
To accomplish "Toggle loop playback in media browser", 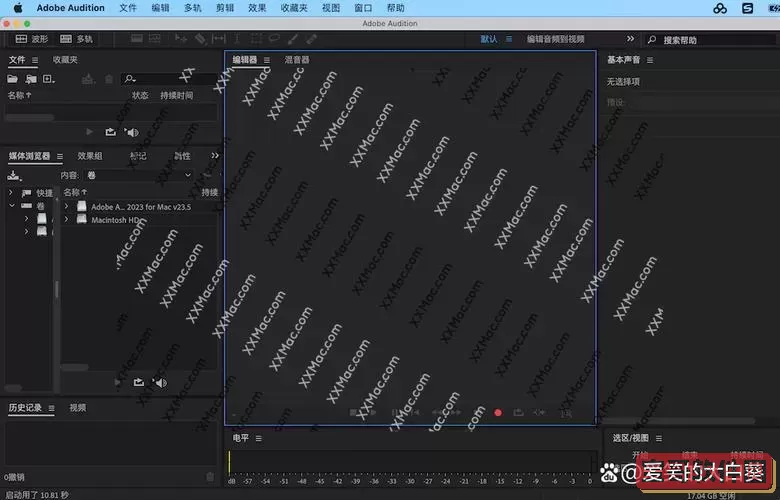I will click(x=139, y=382).
